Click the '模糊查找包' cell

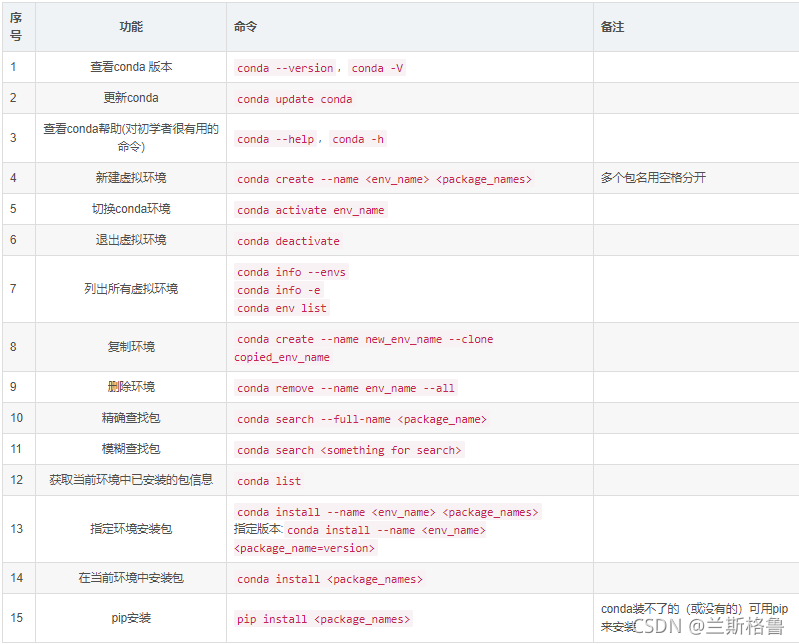pyautogui.click(x=131, y=449)
